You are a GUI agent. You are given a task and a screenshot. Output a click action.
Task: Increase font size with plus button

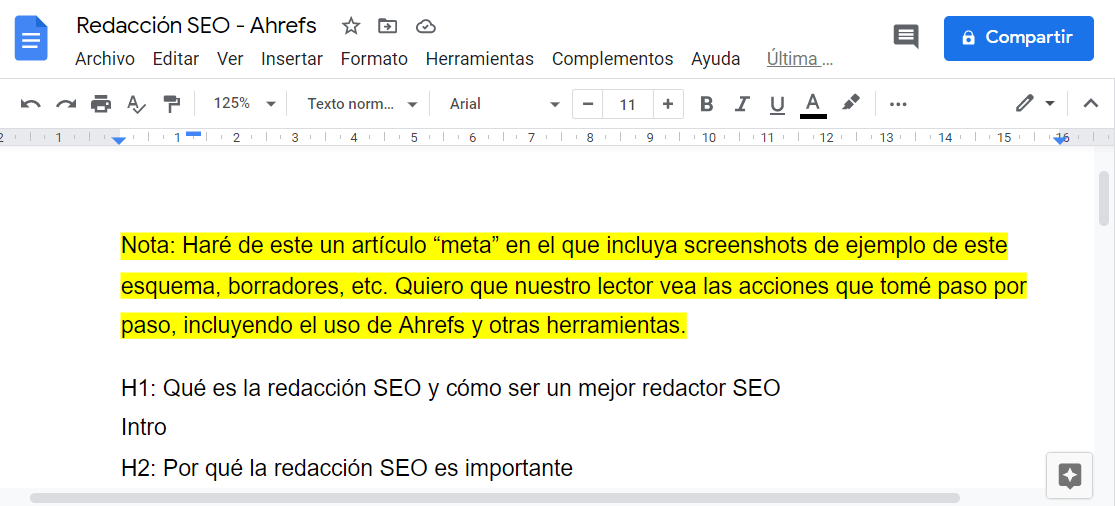(668, 104)
